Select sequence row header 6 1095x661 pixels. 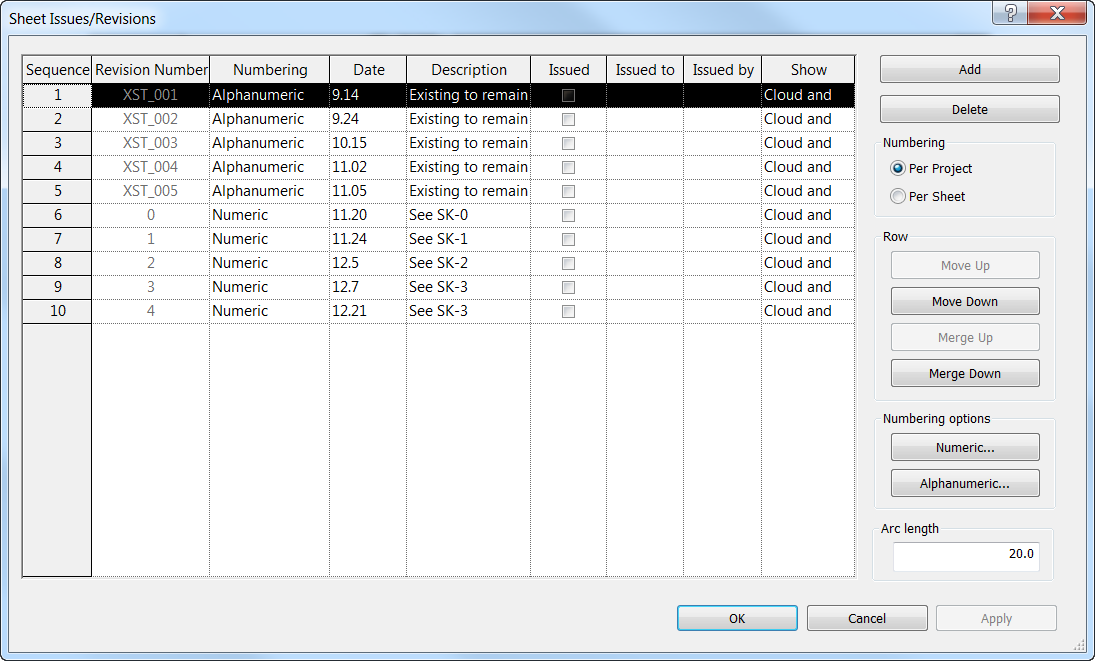coord(57,215)
